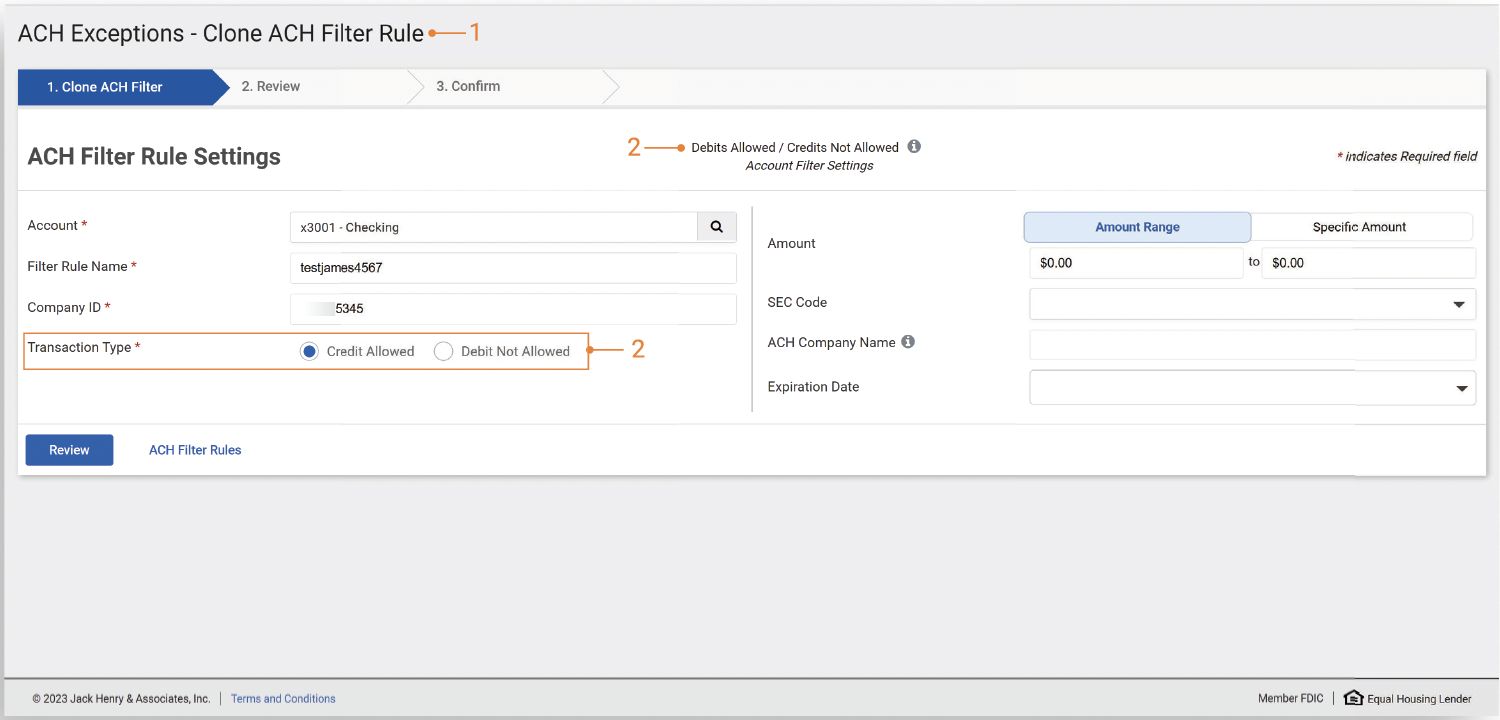Click the Filter Rule Name field
The width and height of the screenshot is (1500, 720).
click(x=512, y=268)
